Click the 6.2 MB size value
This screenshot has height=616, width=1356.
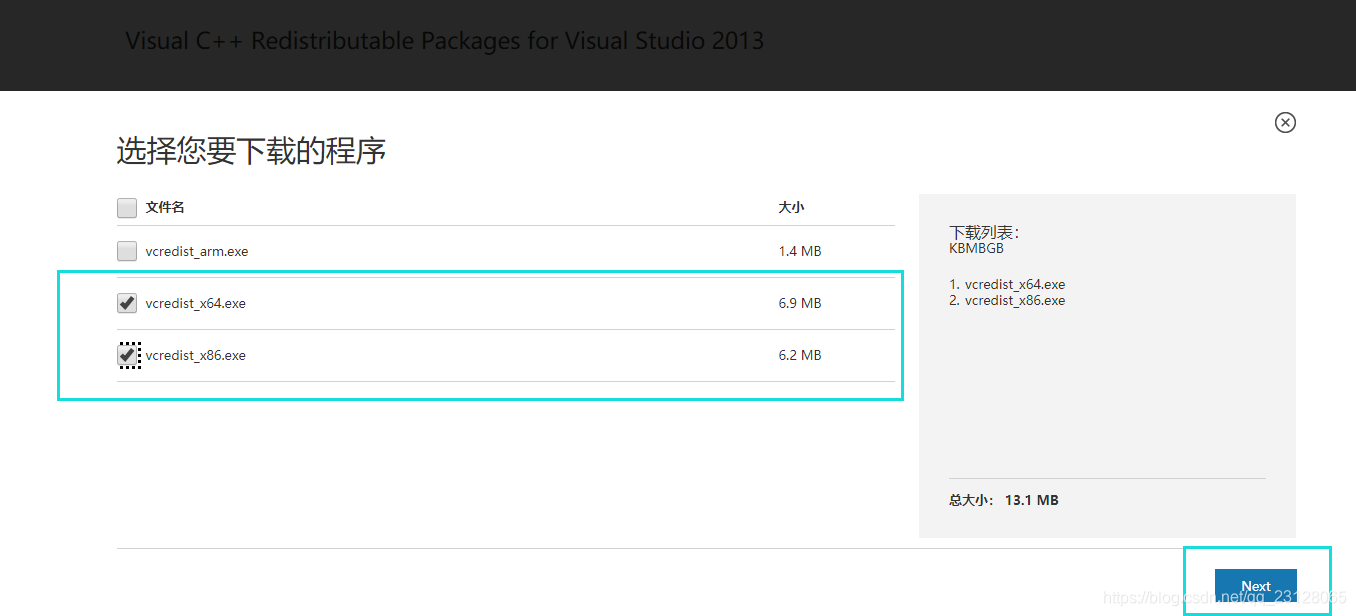pos(800,355)
